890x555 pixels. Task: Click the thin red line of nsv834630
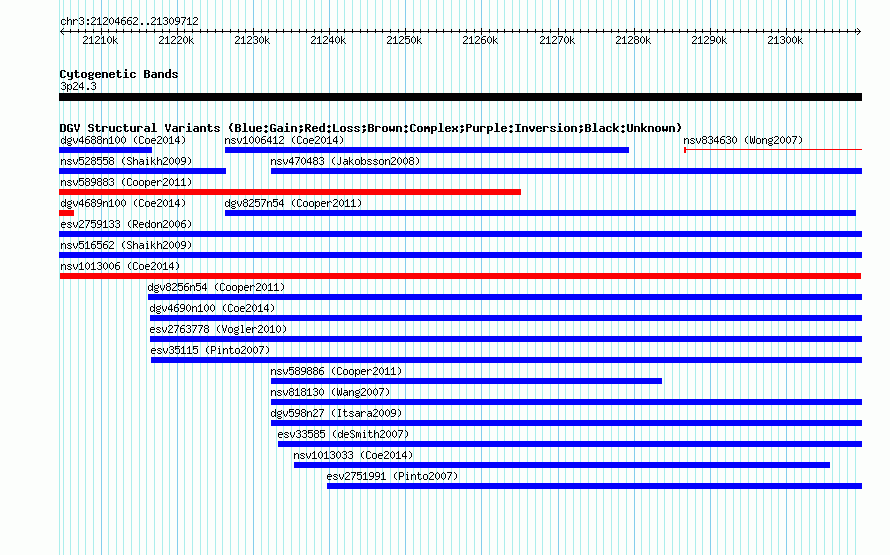(x=773, y=150)
